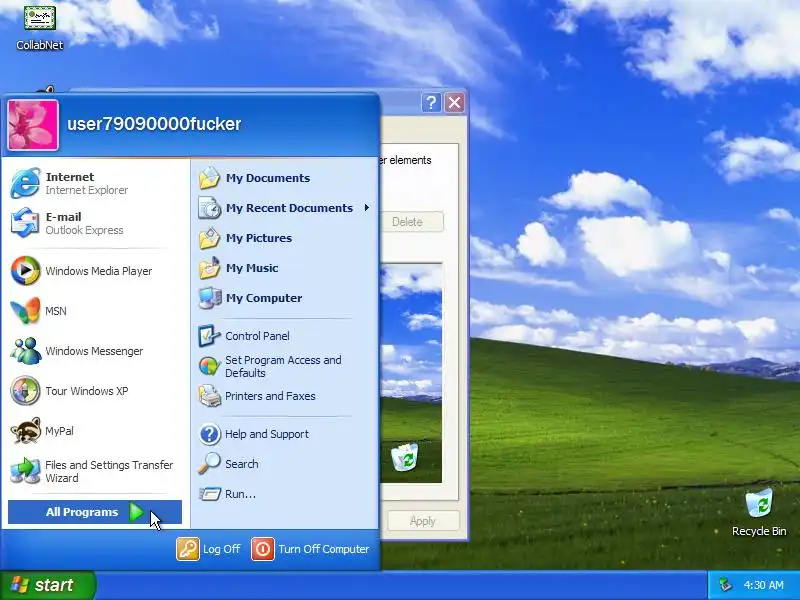Launch Outlook Express E-mail icon
Screen dimensions: 800x600
[25, 223]
